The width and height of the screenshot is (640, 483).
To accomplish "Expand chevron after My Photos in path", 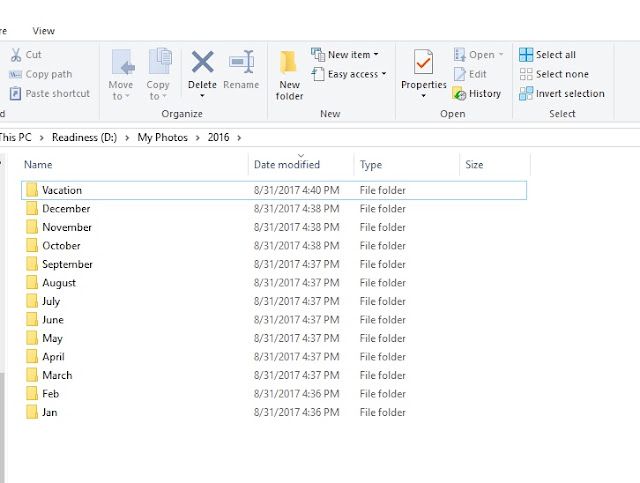I will click(198, 138).
